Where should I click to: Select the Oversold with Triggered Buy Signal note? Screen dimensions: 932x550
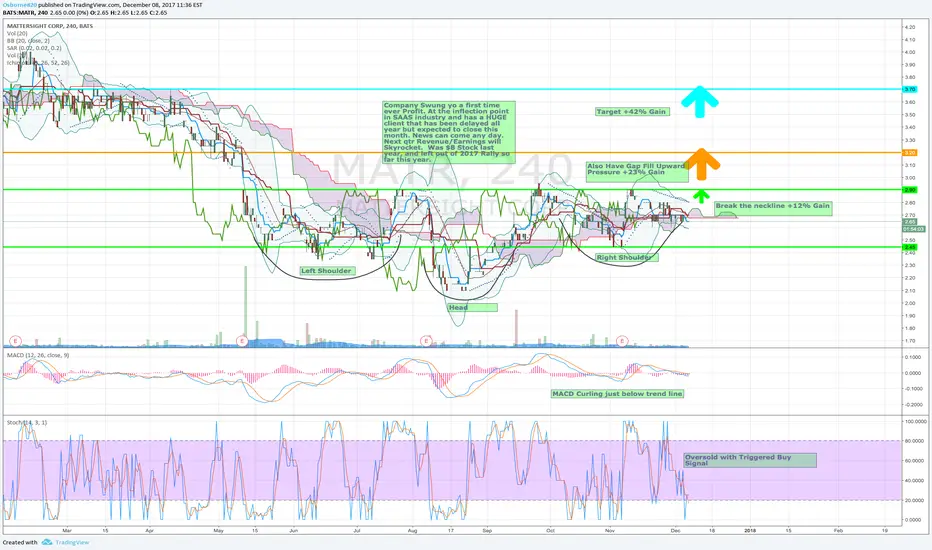coord(750,460)
